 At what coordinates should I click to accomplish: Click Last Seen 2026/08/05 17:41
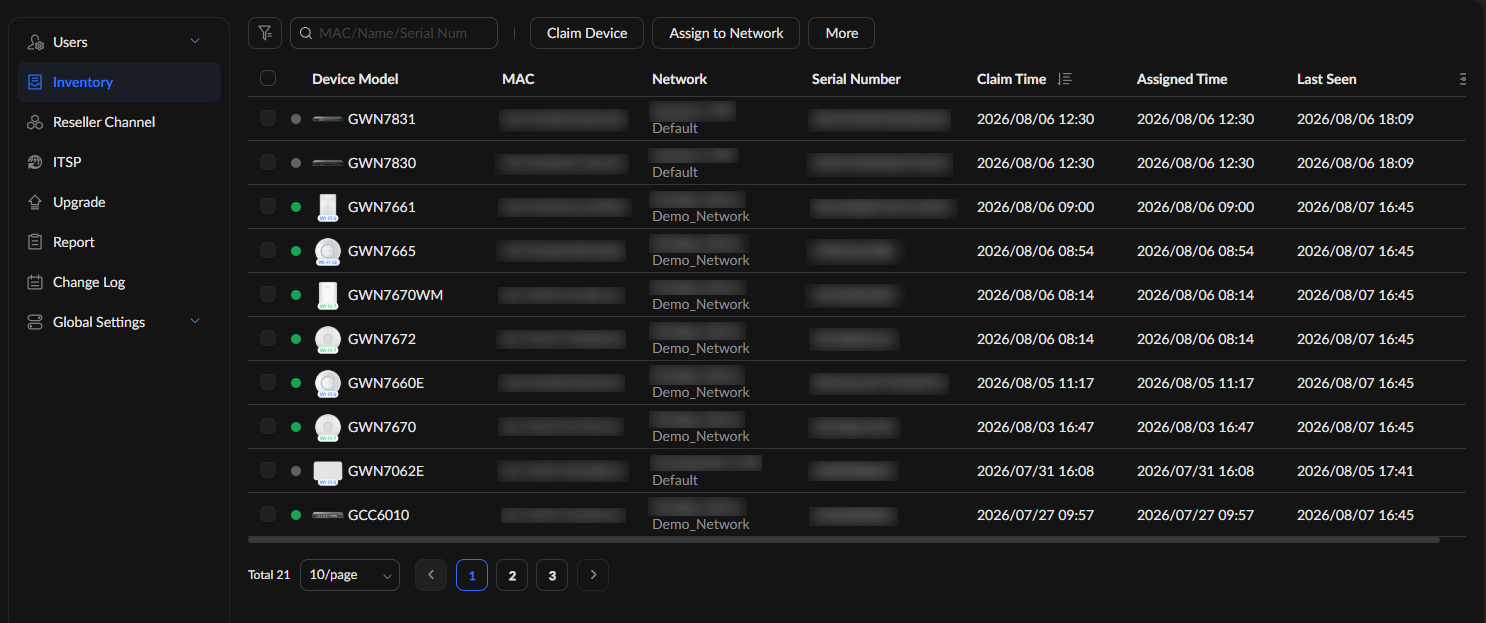(1355, 471)
